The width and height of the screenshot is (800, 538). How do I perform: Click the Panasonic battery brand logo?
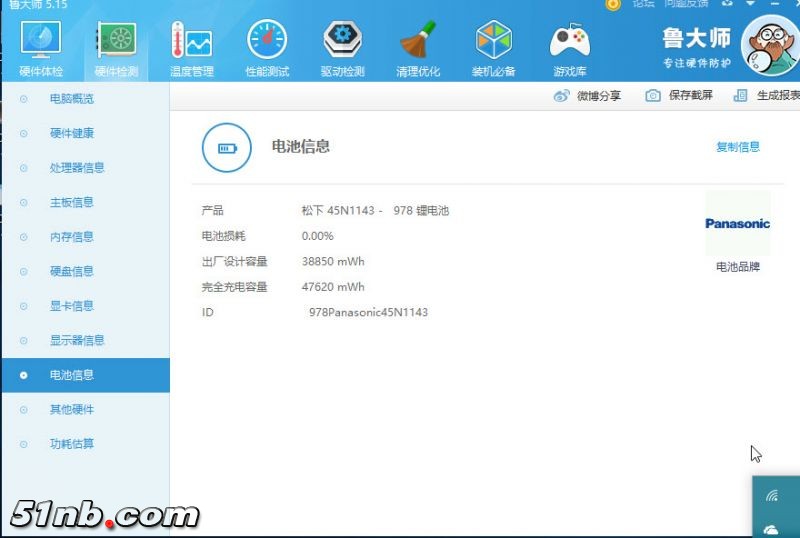[737, 224]
